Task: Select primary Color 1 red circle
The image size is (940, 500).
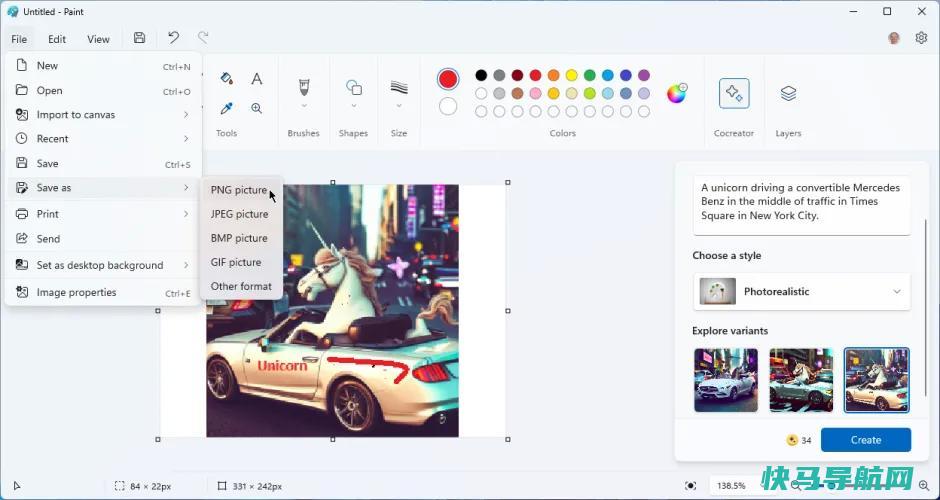Action: pyautogui.click(x=448, y=79)
